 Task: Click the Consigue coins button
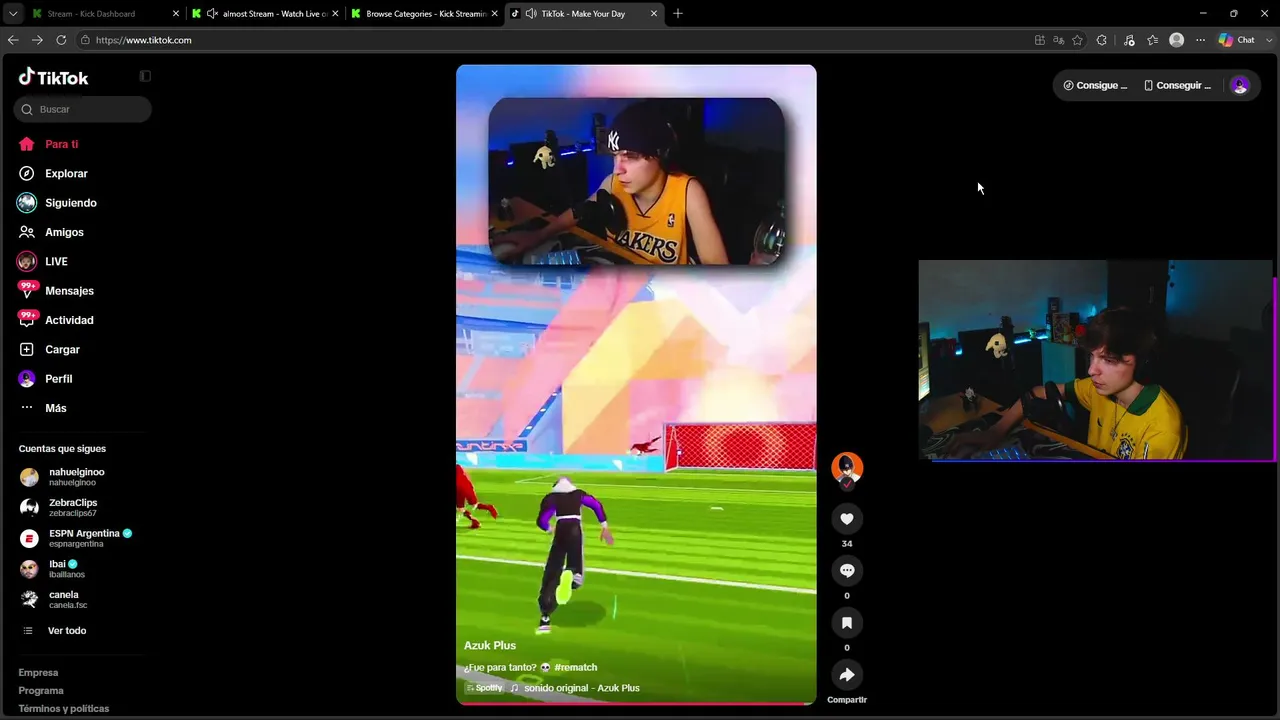1095,86
